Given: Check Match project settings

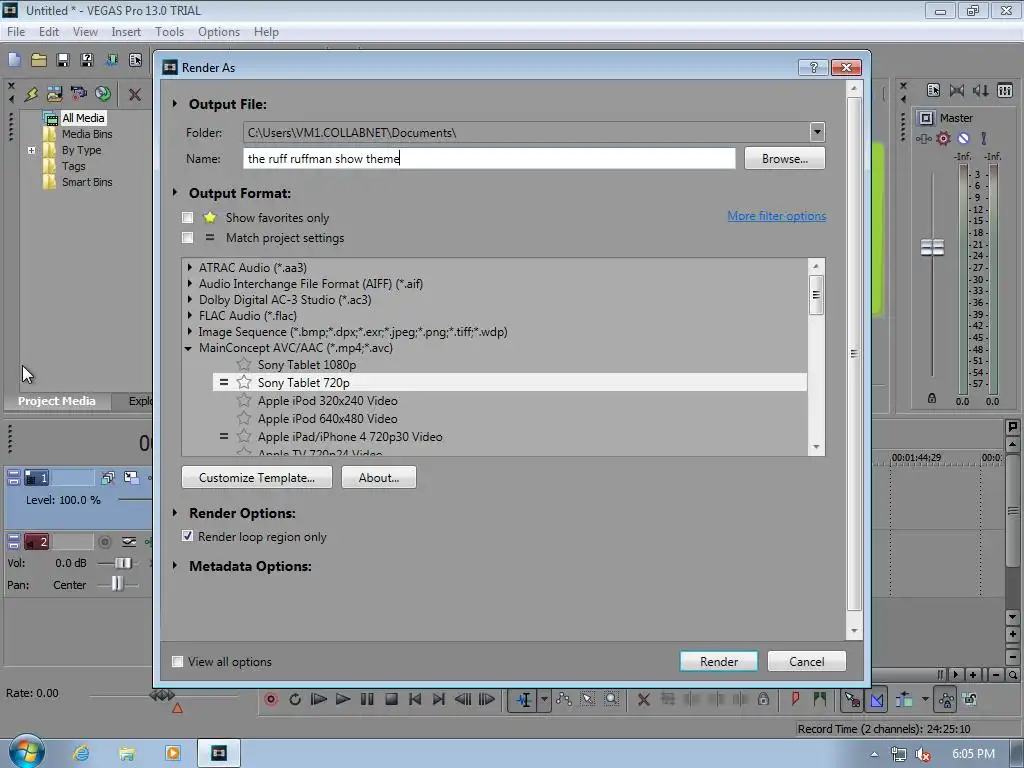Looking at the screenshot, I should click(187, 238).
